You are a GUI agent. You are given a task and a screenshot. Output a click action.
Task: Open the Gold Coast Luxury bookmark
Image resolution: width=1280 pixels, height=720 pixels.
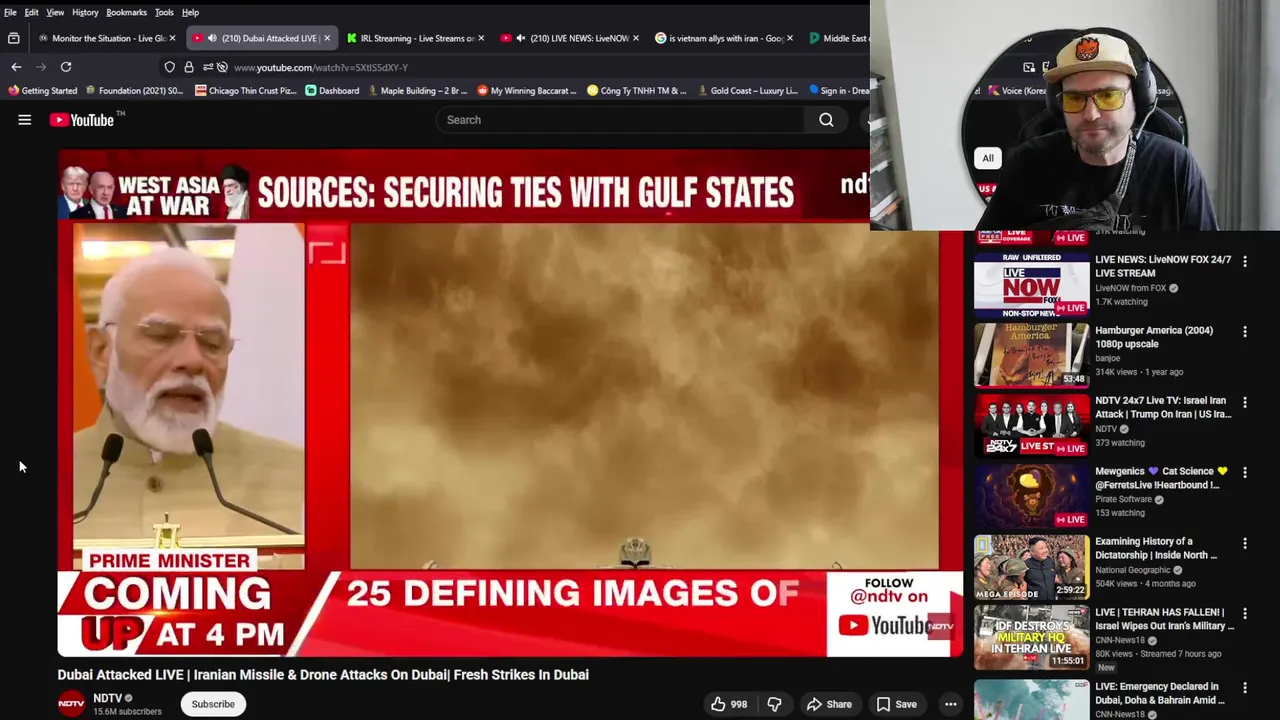[x=747, y=90]
